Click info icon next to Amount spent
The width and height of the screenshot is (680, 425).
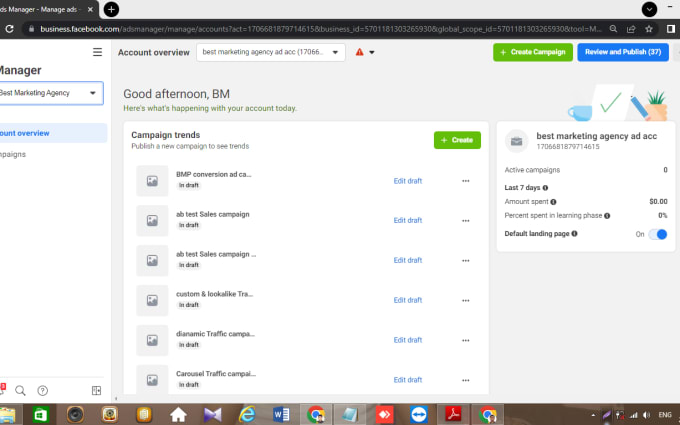coord(553,202)
